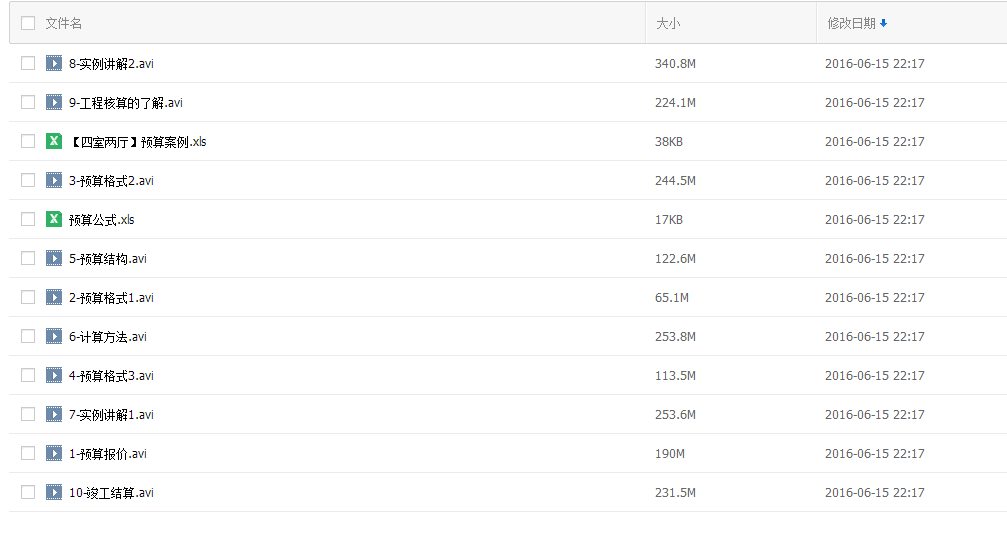The image size is (1007, 540).
Task: Check the box for 3-预算格式2.avi
Action: click(x=28, y=180)
